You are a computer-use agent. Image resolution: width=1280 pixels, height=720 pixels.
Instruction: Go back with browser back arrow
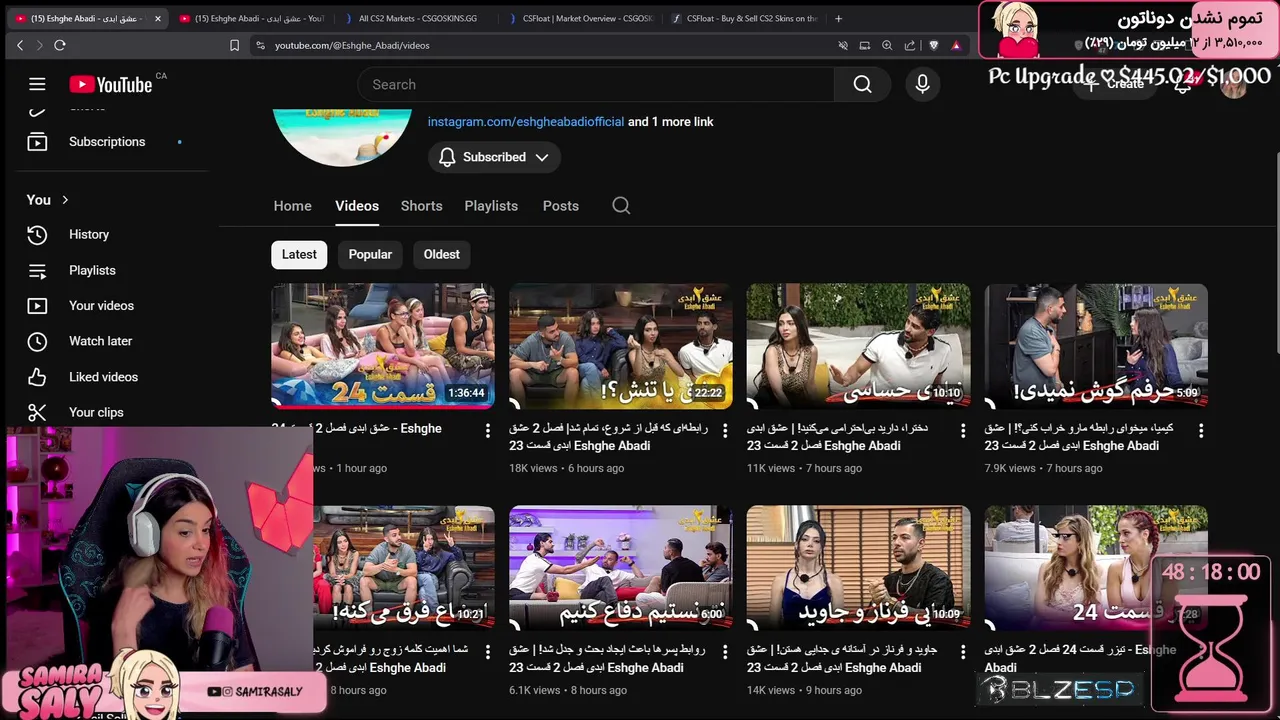[x=20, y=45]
